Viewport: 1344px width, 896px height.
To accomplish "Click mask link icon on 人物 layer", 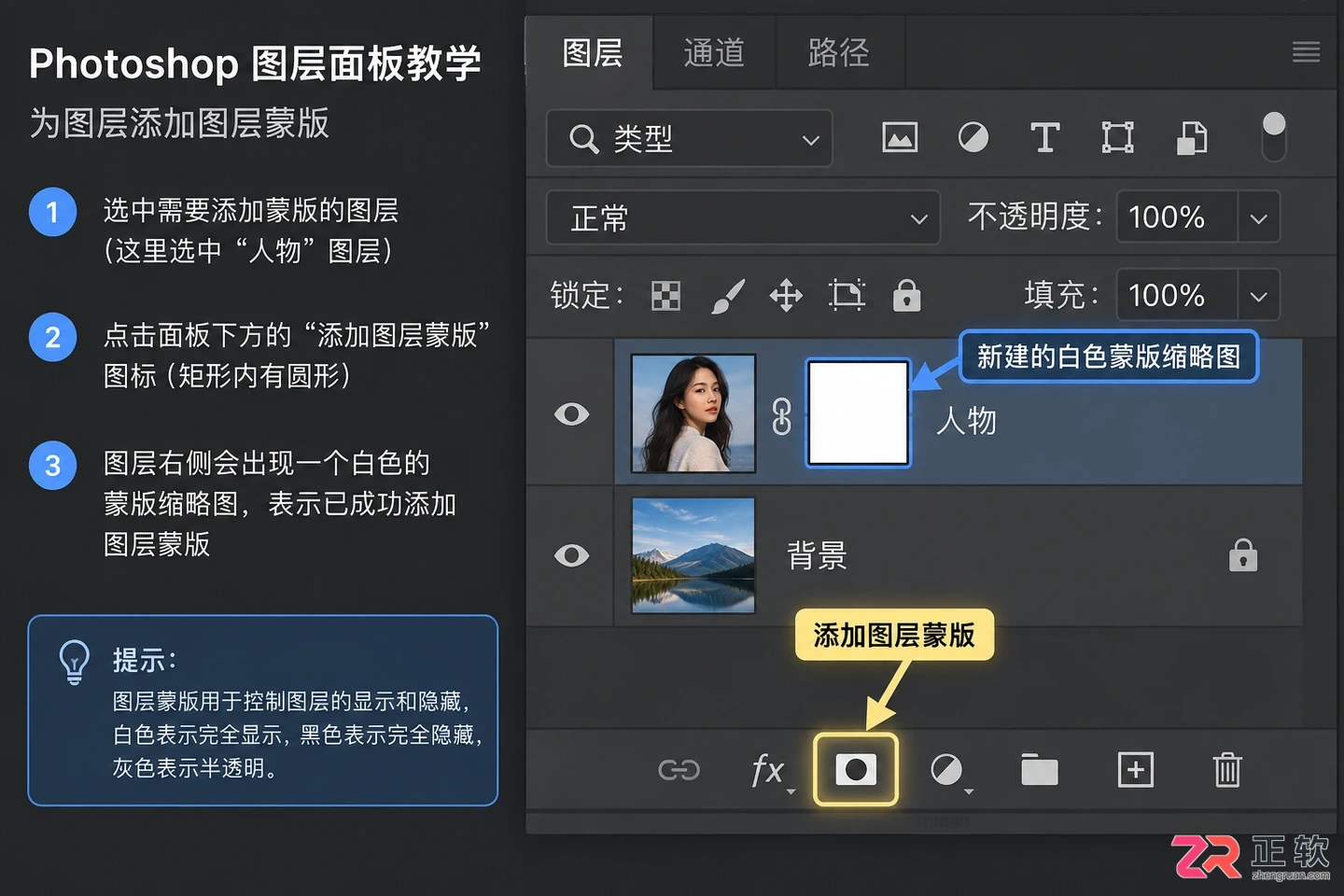I will click(781, 417).
